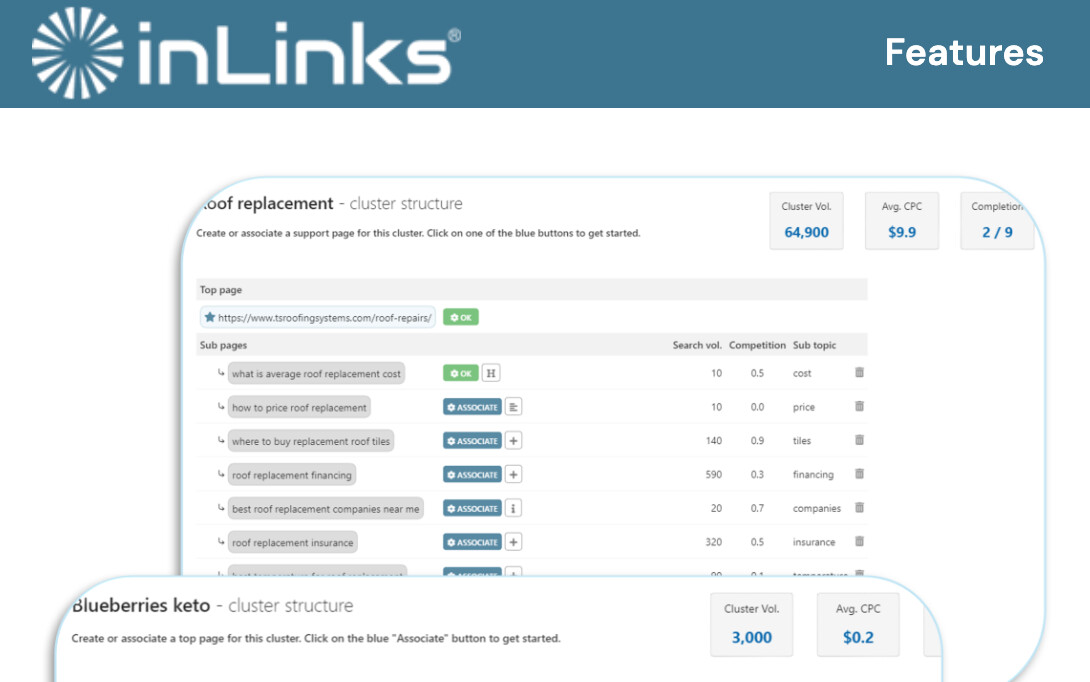The image size is (1090, 682).
Task: Click the search volume value '140'
Action: click(x=713, y=441)
